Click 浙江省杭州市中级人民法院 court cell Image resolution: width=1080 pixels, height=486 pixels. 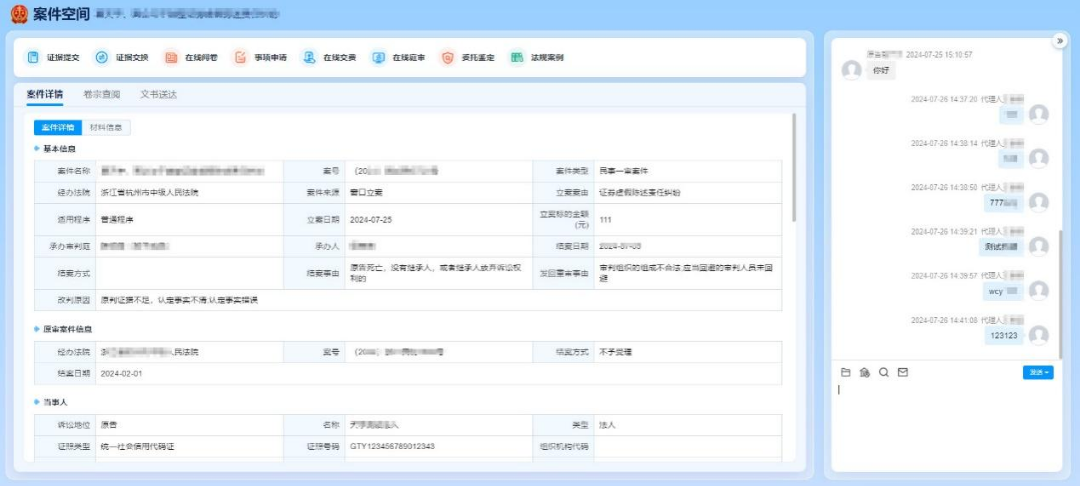pos(149,193)
